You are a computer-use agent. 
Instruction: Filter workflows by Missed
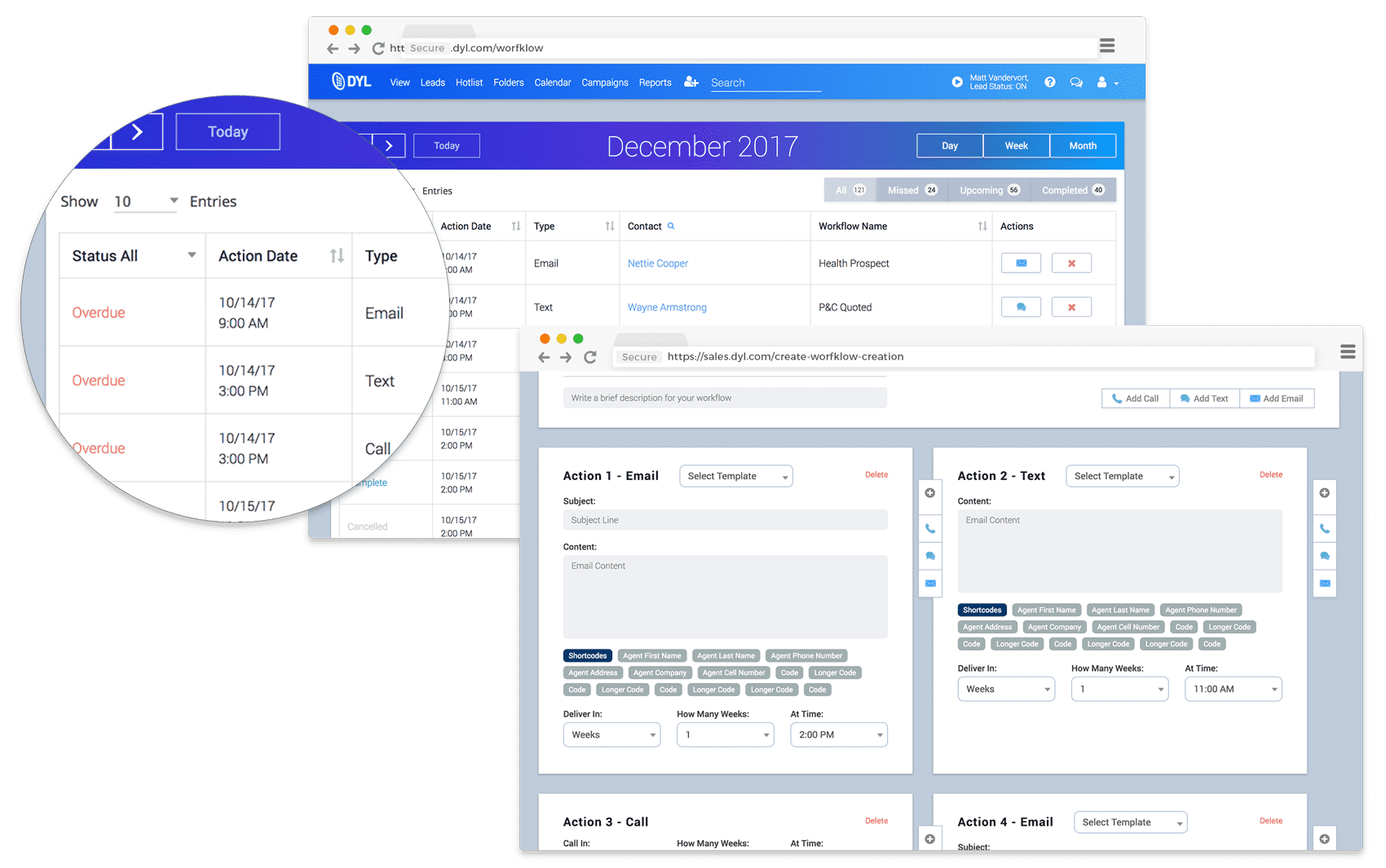pos(911,190)
